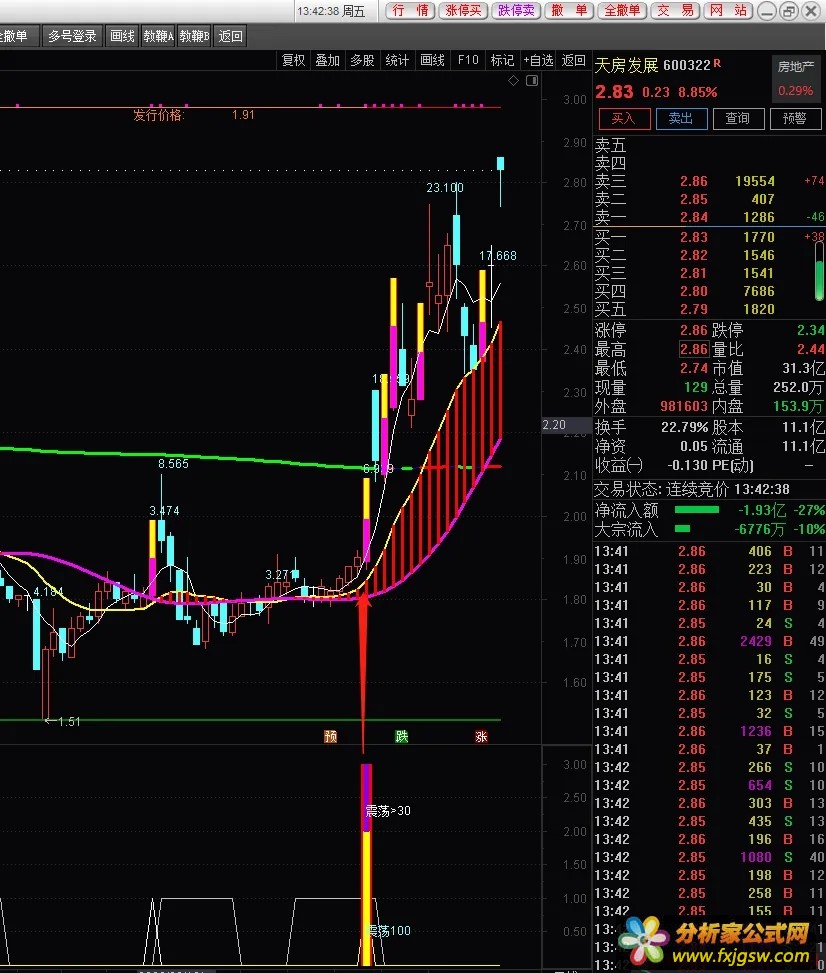
Task: Click the 张停买 limit-up buy button
Action: tap(463, 11)
